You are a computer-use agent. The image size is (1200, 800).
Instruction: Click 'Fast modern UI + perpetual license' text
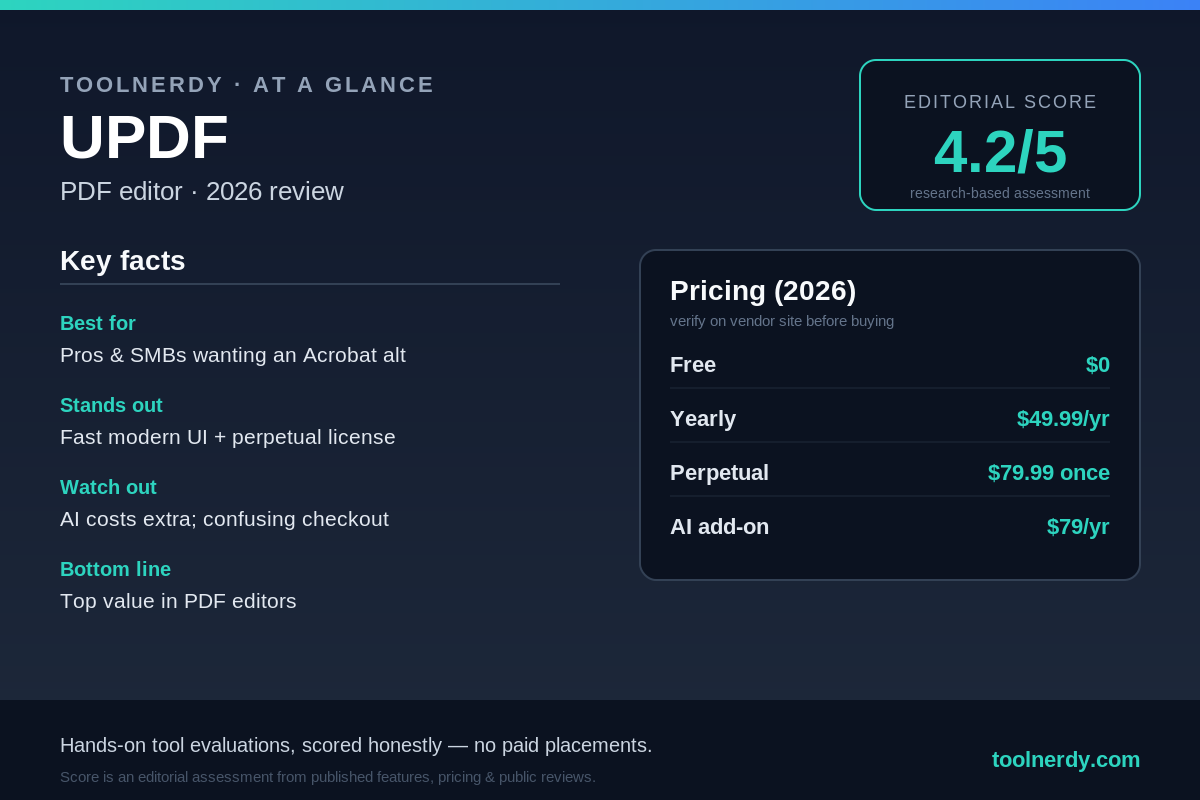pos(228,437)
